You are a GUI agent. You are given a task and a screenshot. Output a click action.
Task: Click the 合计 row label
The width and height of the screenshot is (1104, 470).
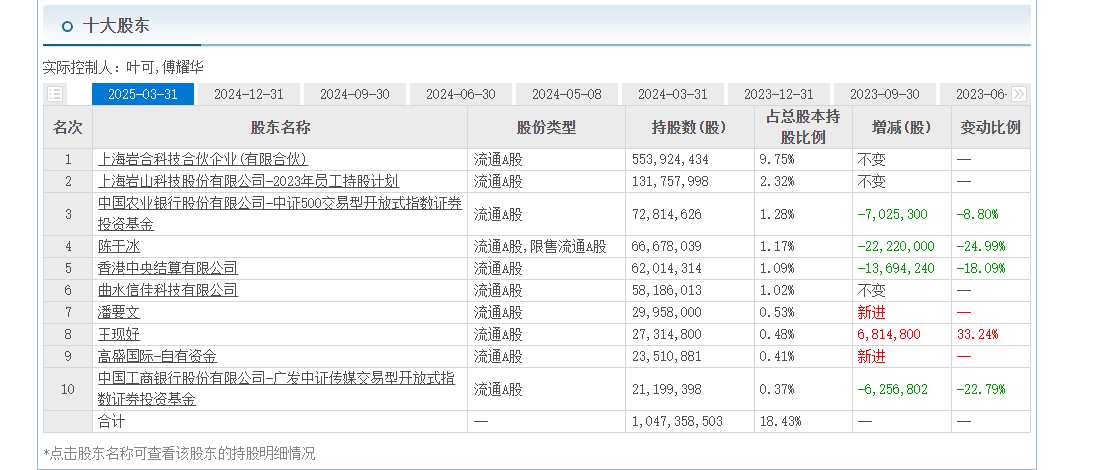coord(111,421)
